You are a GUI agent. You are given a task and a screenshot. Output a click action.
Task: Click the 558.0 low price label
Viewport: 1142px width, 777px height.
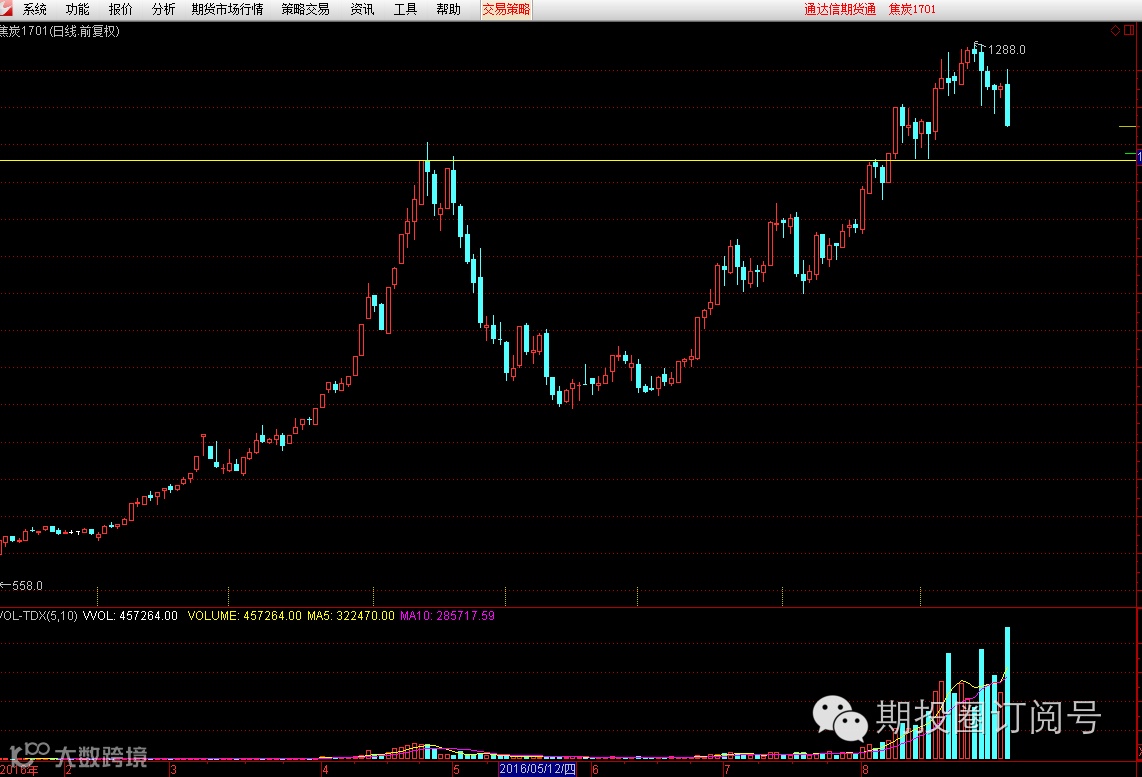pos(28,585)
